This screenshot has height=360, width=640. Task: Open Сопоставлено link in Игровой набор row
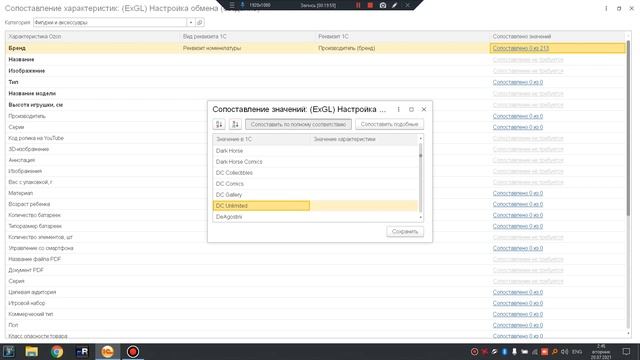click(x=518, y=303)
